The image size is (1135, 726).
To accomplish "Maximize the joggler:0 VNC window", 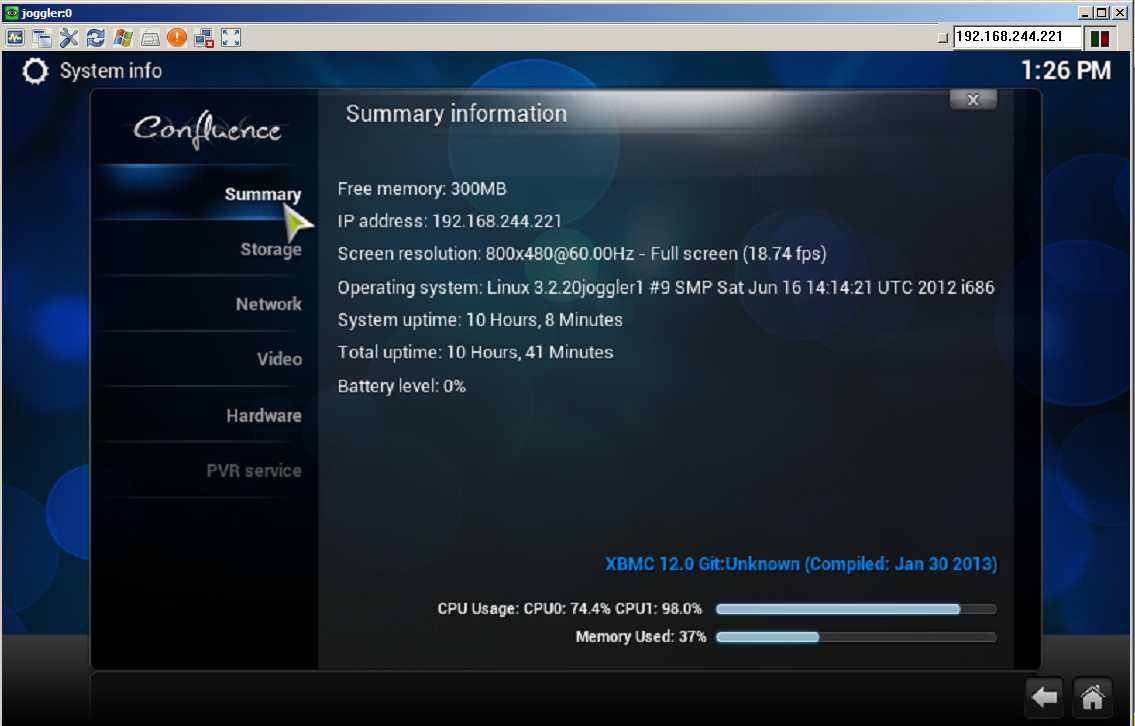I will [1100, 12].
